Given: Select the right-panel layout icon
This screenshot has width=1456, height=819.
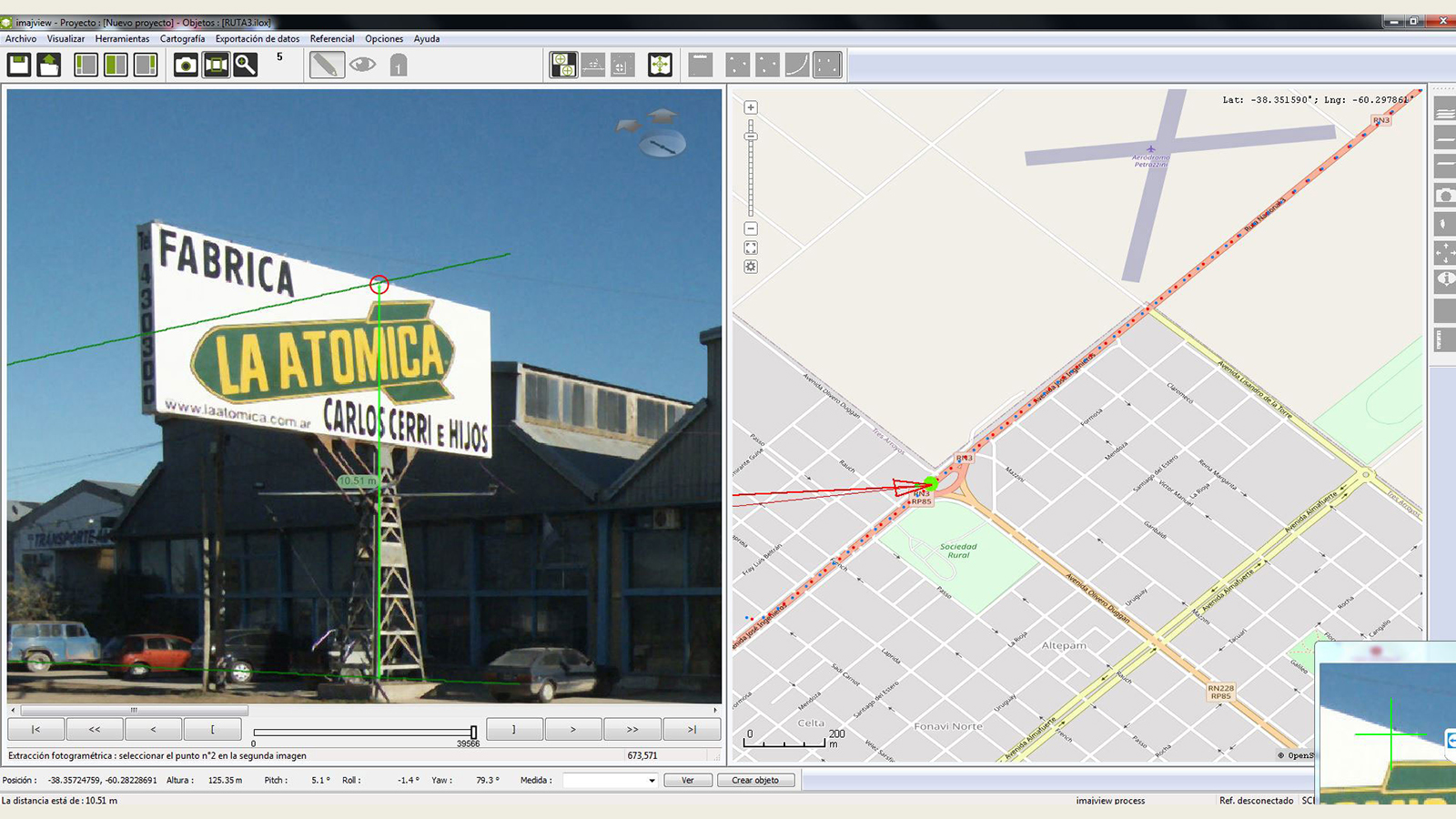Looking at the screenshot, I should point(146,65).
